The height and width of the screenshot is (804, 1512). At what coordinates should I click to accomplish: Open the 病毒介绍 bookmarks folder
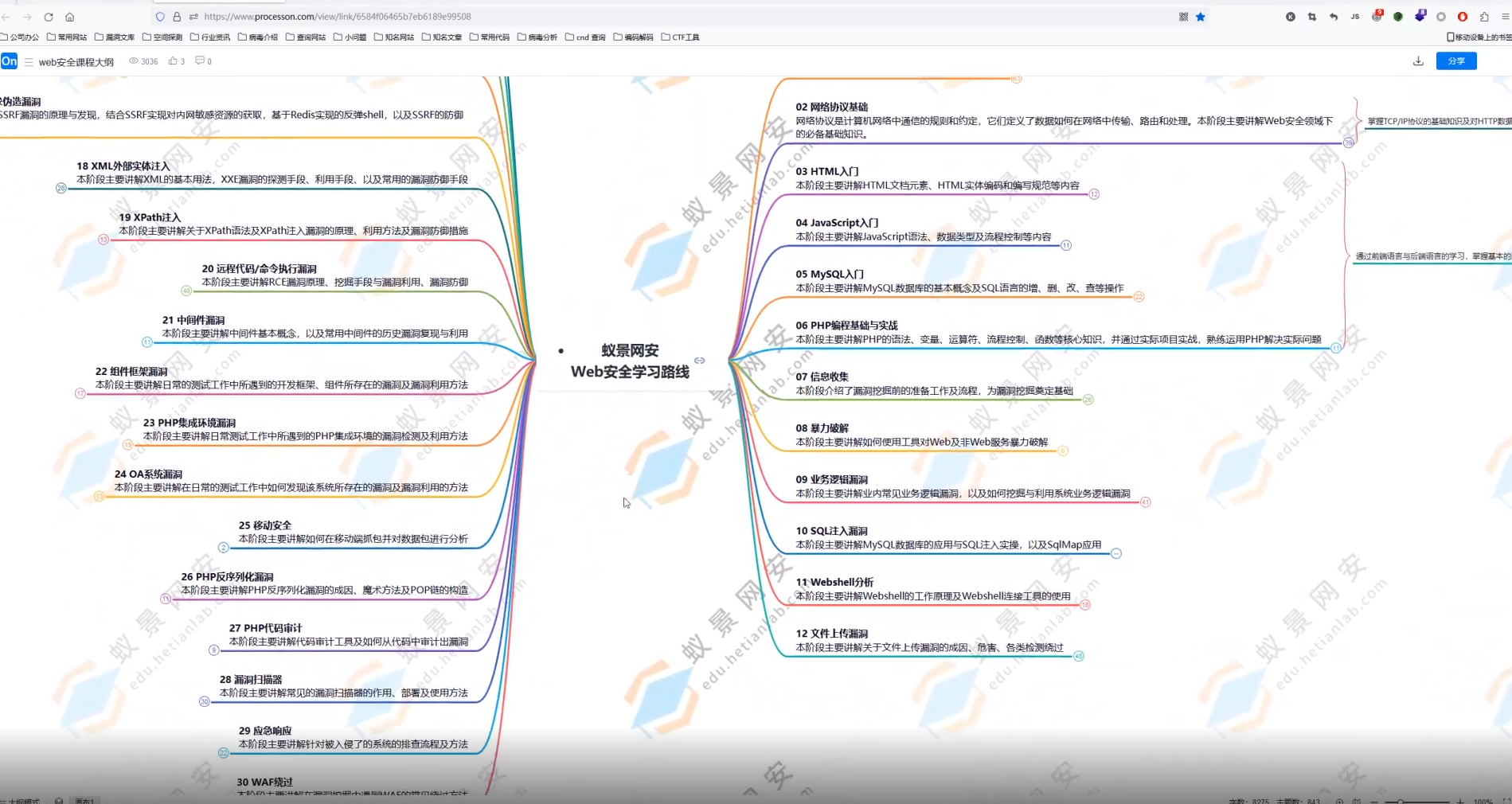[x=258, y=37]
